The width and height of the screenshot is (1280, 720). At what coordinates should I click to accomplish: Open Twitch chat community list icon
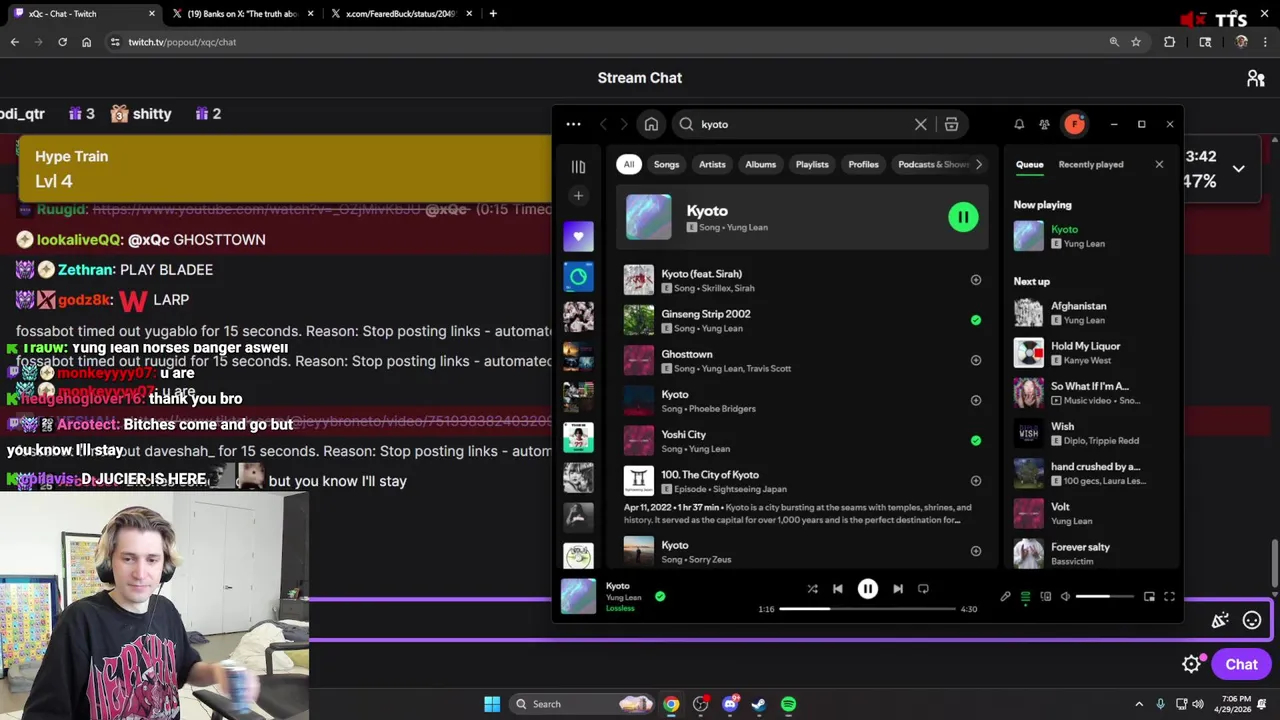pos(1256,78)
